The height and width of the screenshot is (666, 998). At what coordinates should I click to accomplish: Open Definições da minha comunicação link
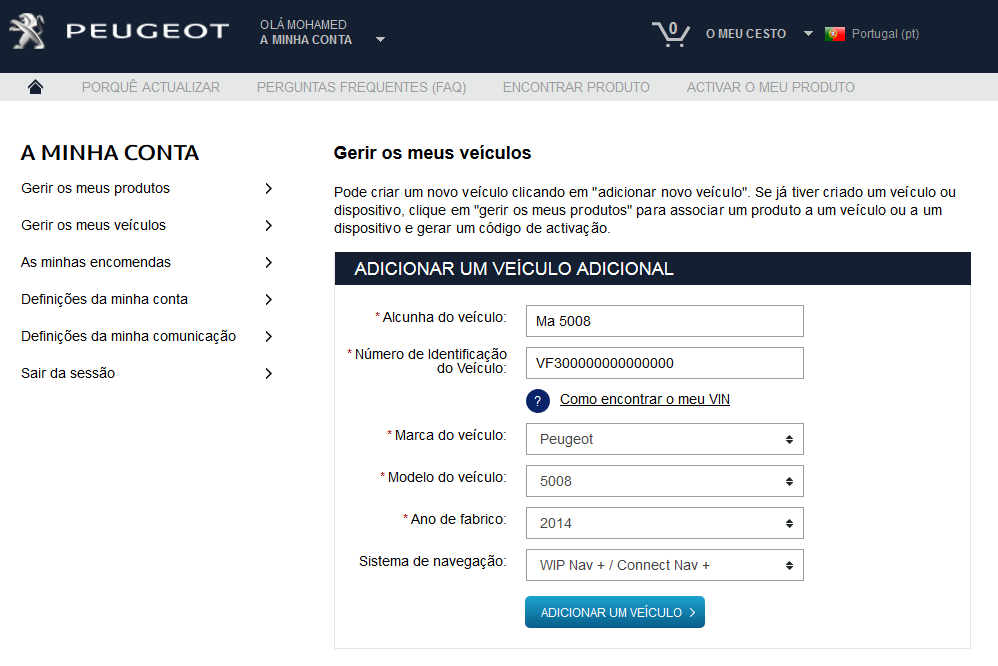(x=129, y=336)
